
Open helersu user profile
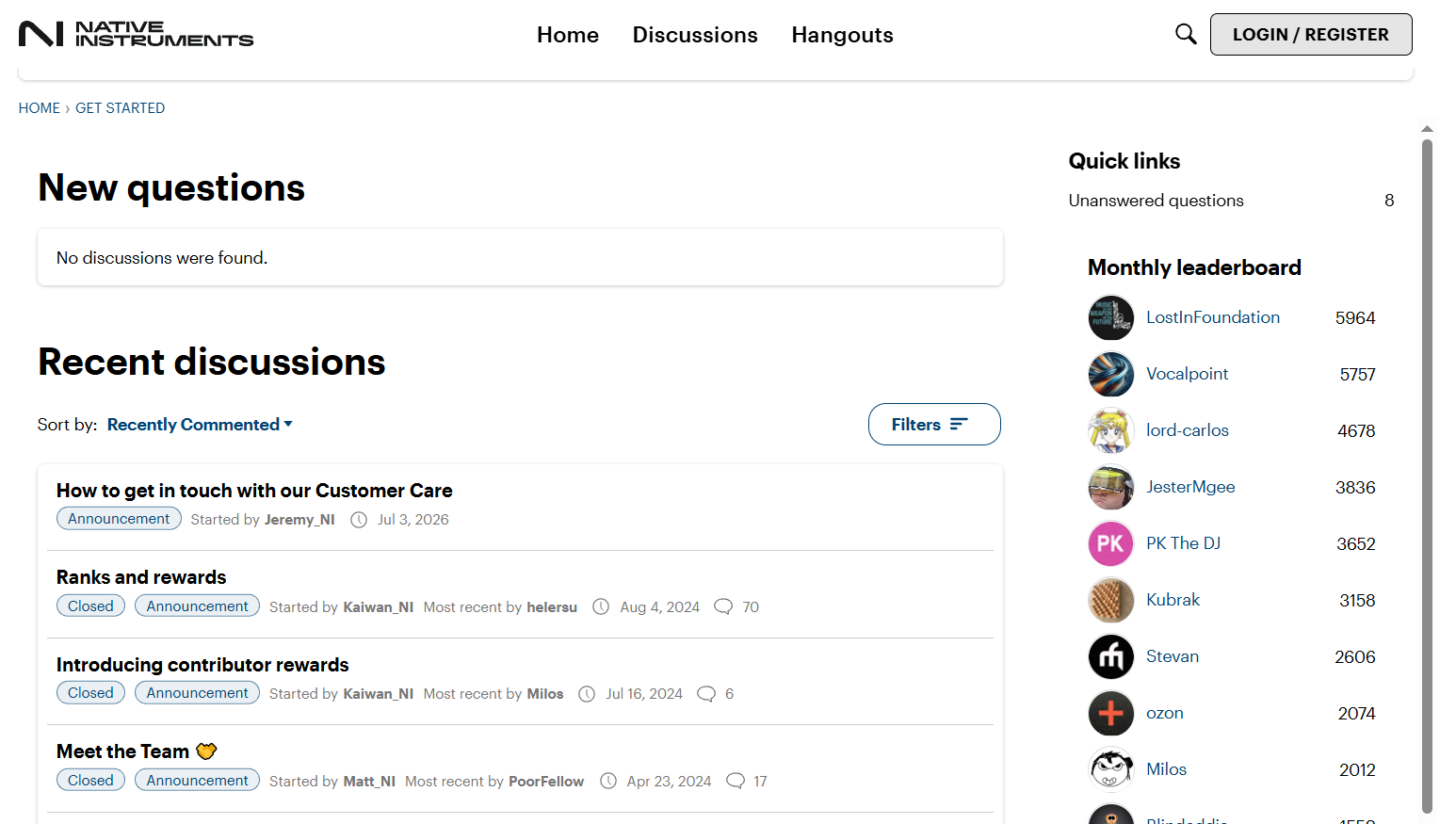pos(552,607)
